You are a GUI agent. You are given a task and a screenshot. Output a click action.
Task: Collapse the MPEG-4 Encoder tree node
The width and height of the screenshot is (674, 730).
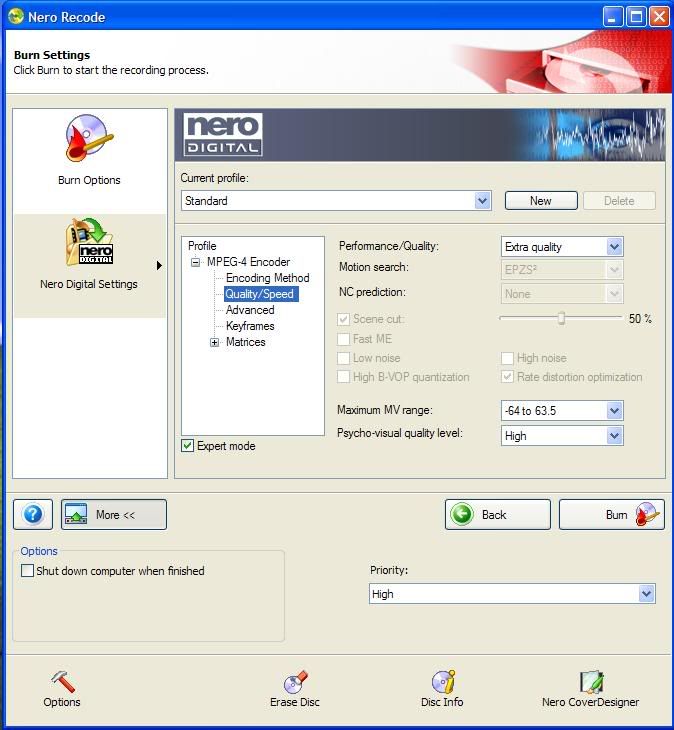pyautogui.click(x=195, y=262)
